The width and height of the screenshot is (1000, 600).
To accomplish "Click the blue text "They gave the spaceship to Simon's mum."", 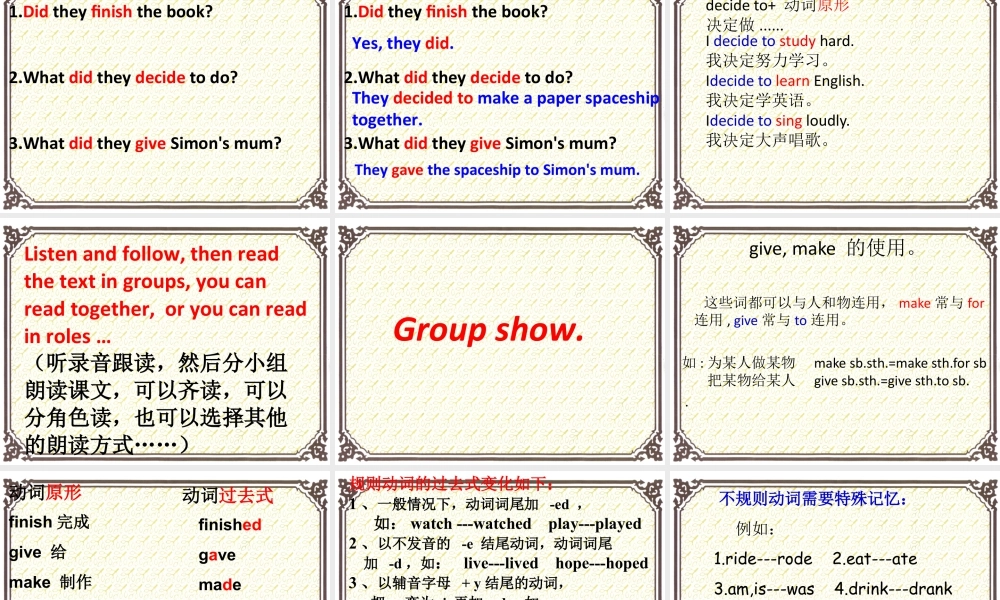I will coord(497,169).
